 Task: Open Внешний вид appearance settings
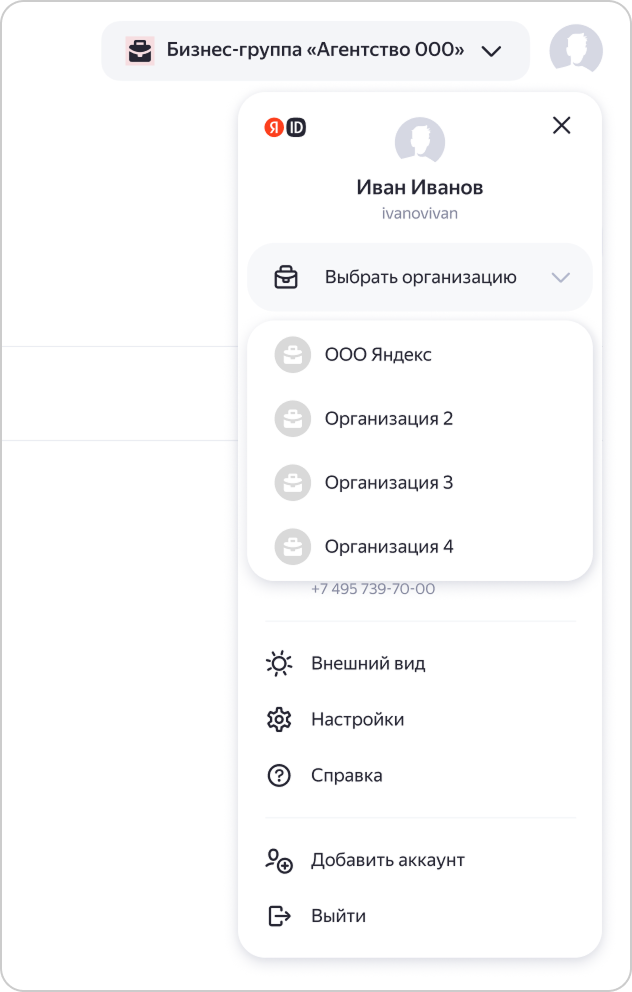tap(368, 664)
